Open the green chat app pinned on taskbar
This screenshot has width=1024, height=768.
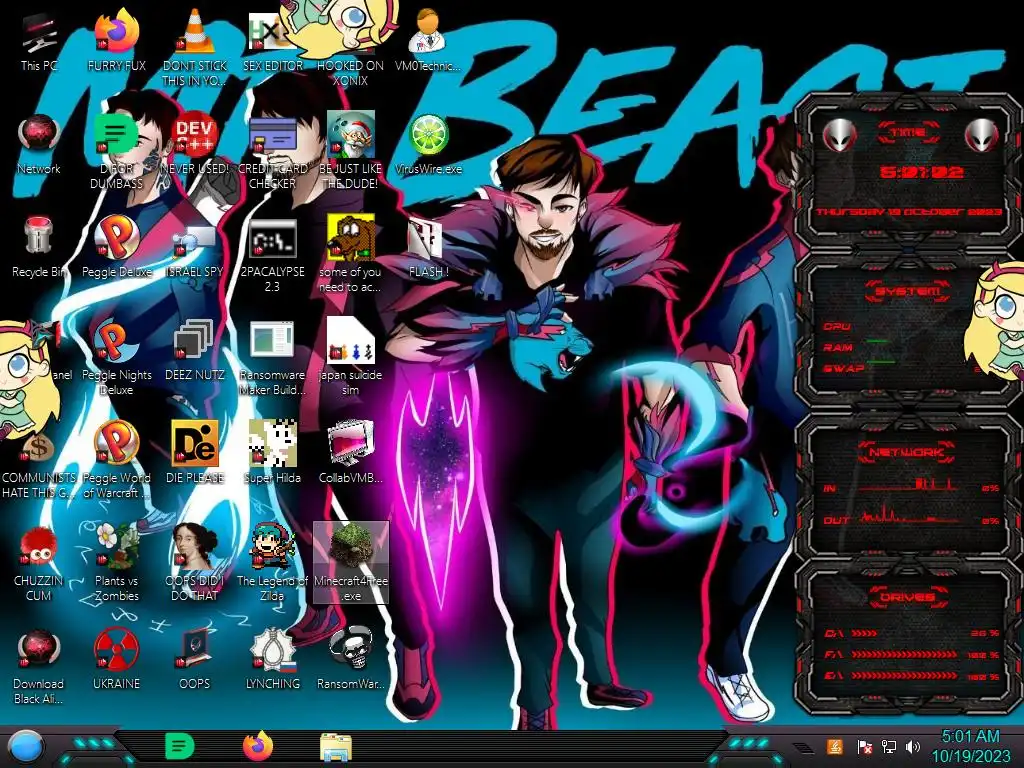pos(180,746)
